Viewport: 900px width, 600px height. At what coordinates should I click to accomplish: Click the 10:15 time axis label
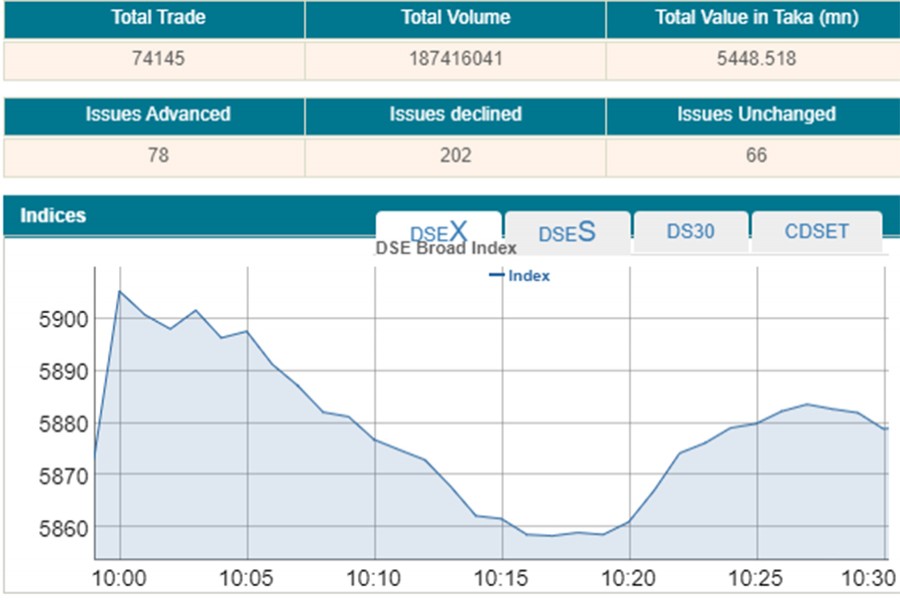502,579
